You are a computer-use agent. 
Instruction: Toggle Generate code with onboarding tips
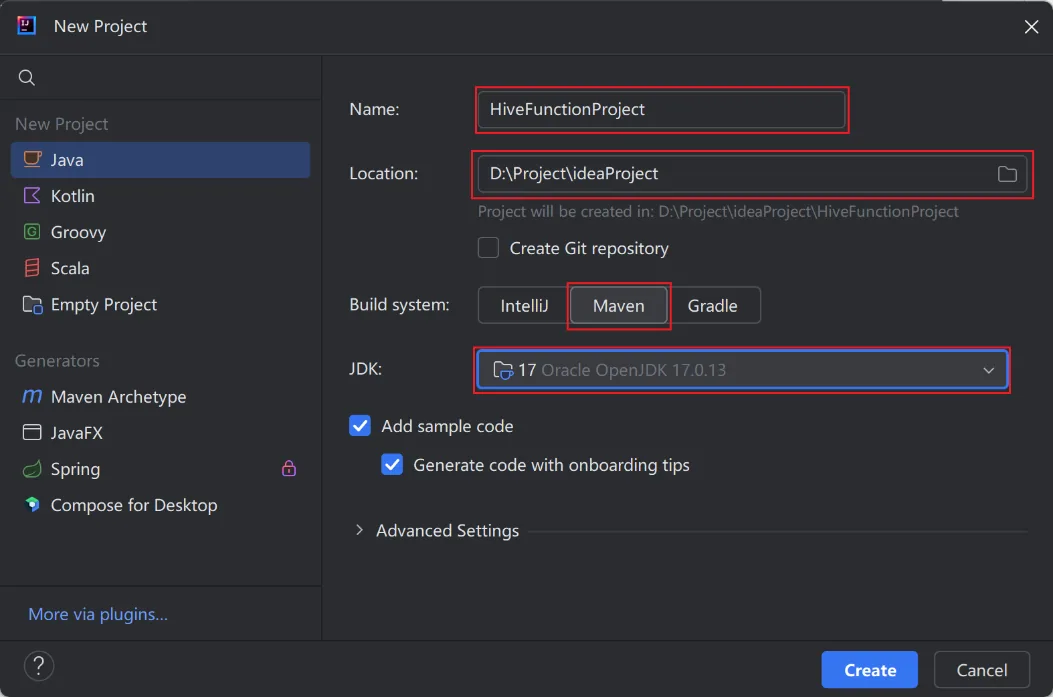point(392,465)
